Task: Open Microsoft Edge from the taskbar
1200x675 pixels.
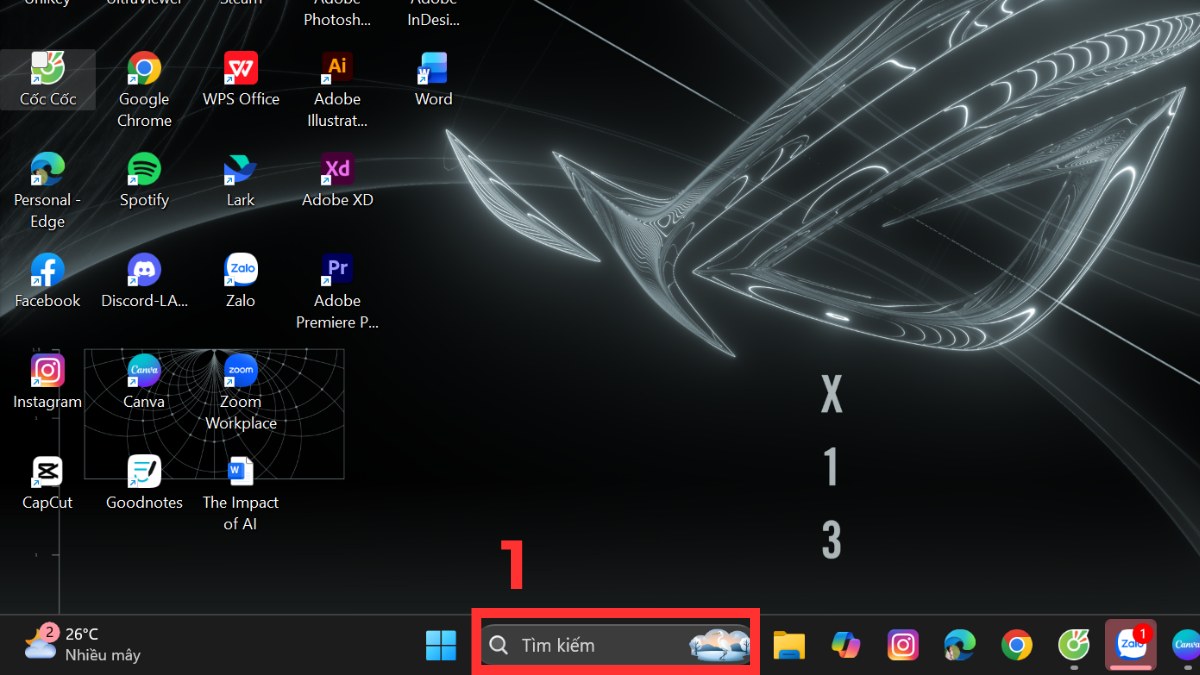Action: [960, 645]
